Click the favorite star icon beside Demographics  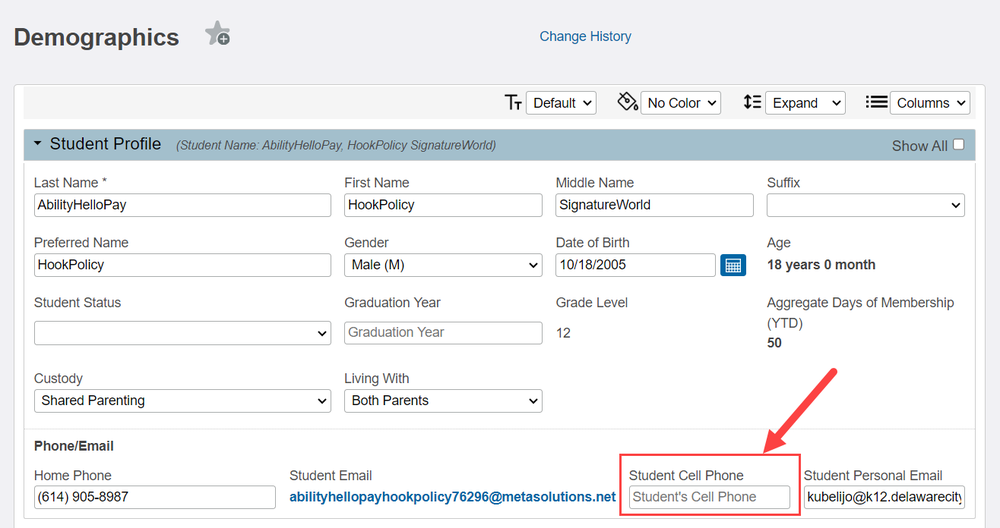(217, 34)
